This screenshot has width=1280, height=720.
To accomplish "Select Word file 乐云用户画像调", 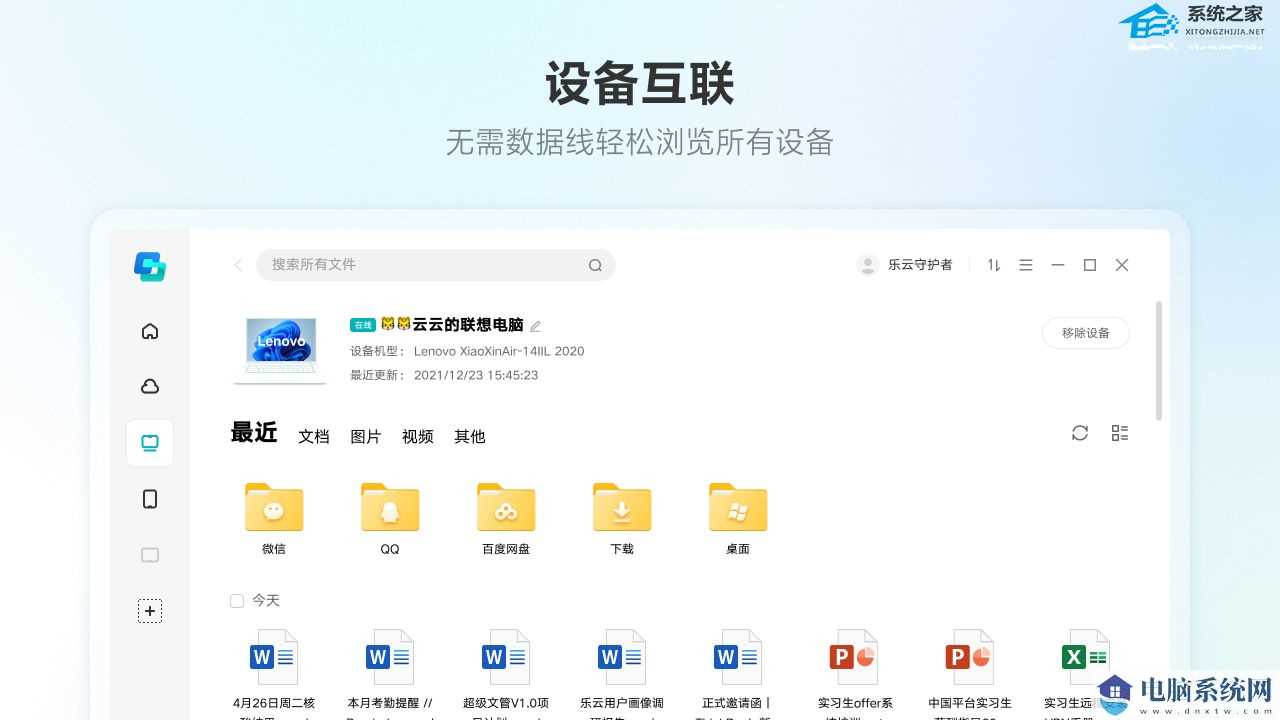I will click(x=622, y=672).
